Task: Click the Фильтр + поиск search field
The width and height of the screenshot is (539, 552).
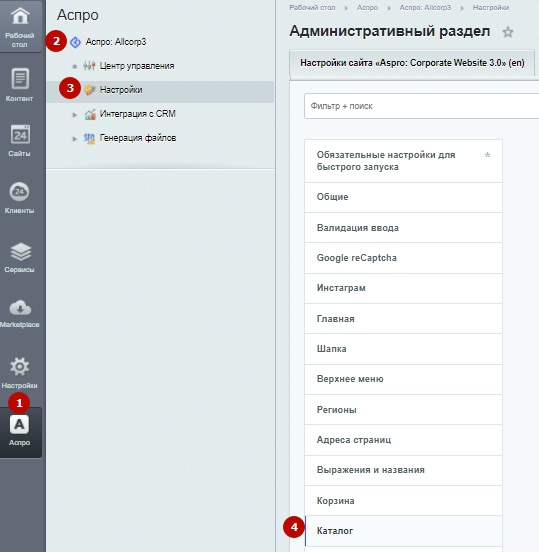Action: [421, 106]
